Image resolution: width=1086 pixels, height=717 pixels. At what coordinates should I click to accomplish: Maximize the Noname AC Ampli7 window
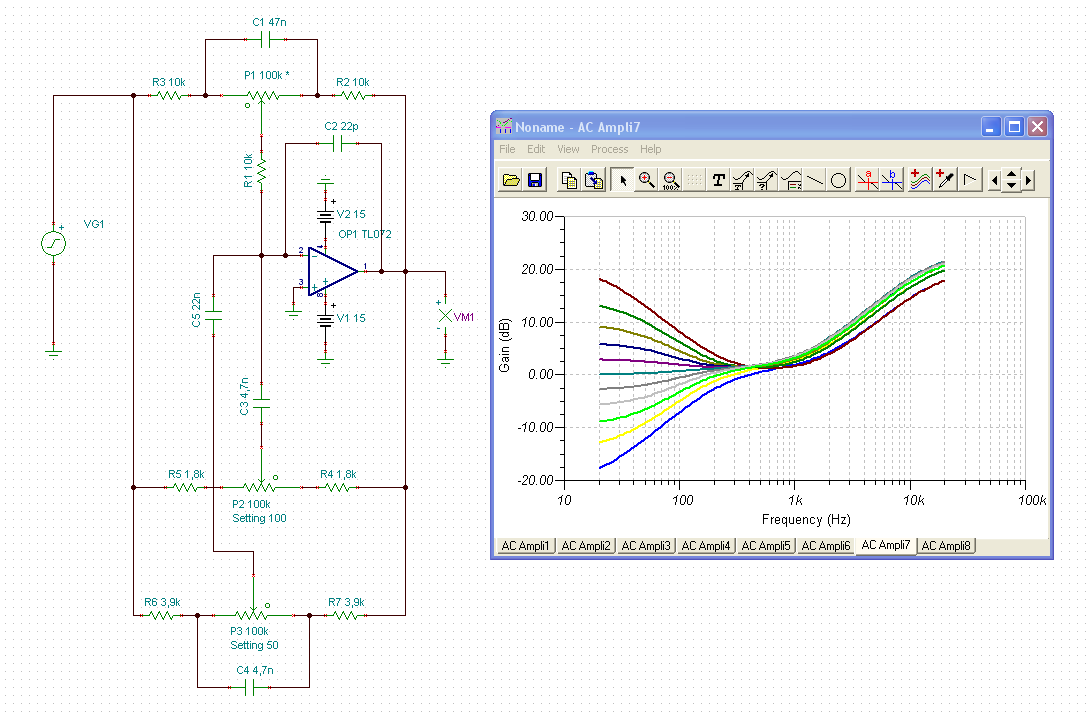1014,127
